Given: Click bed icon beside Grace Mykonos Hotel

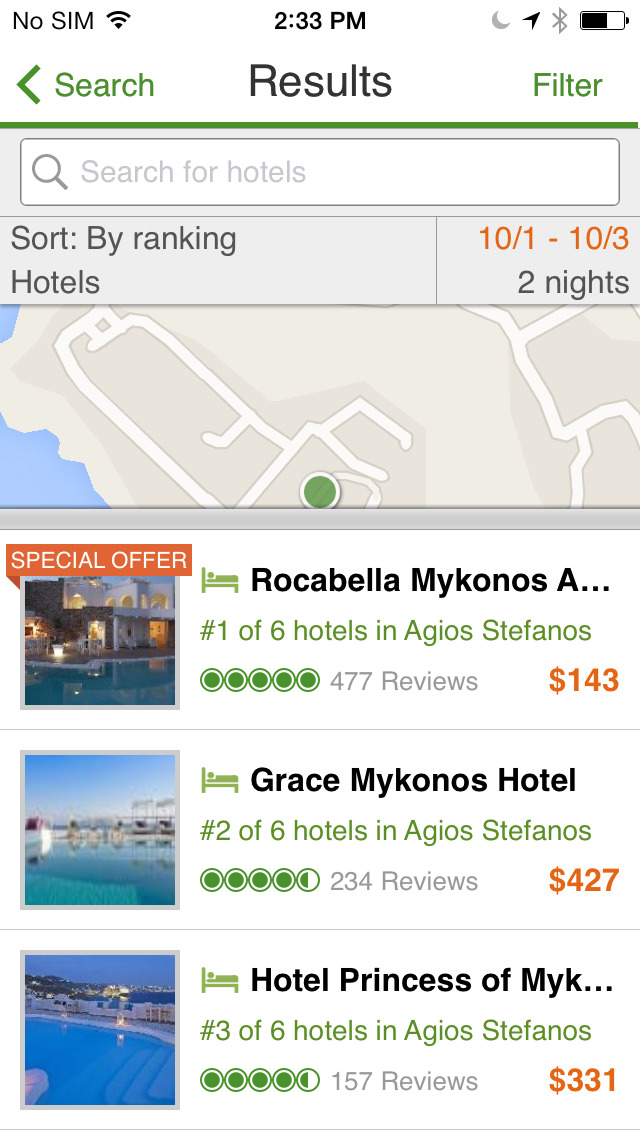Looking at the screenshot, I should (x=220, y=780).
